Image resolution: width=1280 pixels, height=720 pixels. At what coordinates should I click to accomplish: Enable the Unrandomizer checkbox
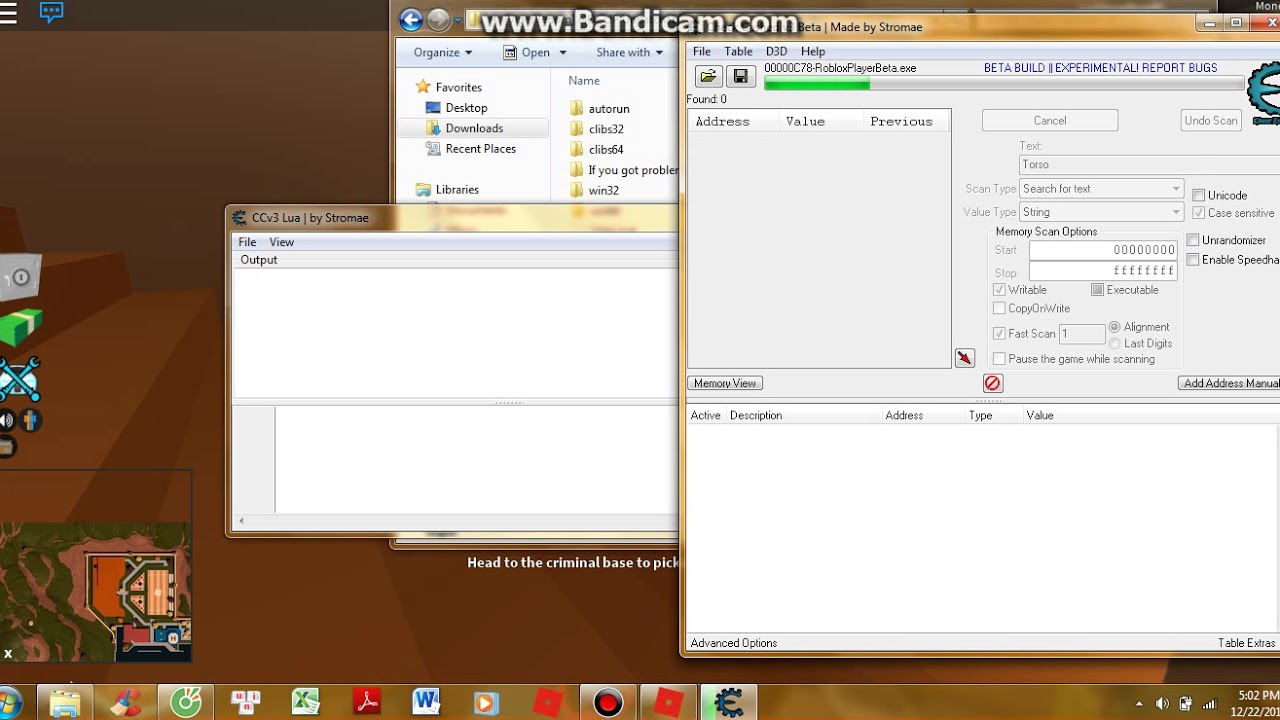tap(1193, 240)
